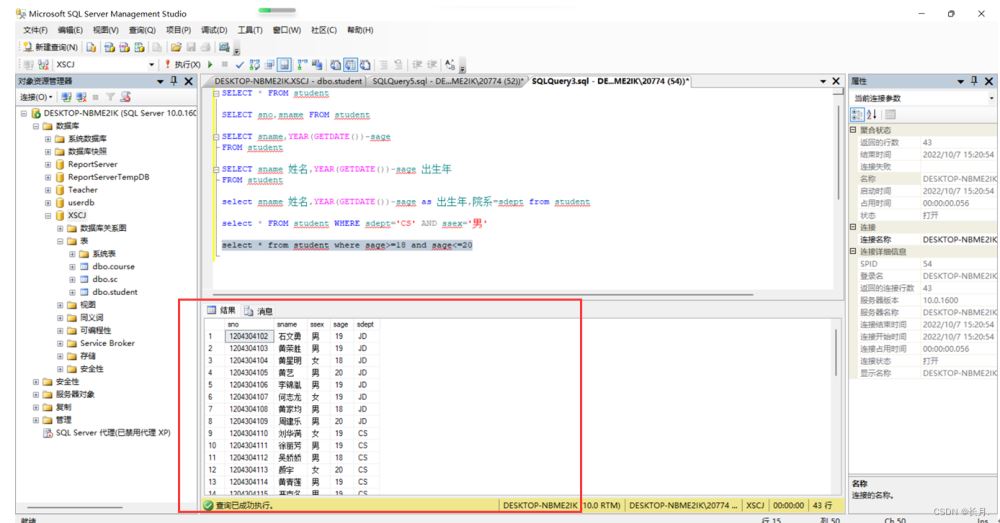Open the XSCJ database dropdown
This screenshot has width=1000, height=523.
[x=152, y=64]
